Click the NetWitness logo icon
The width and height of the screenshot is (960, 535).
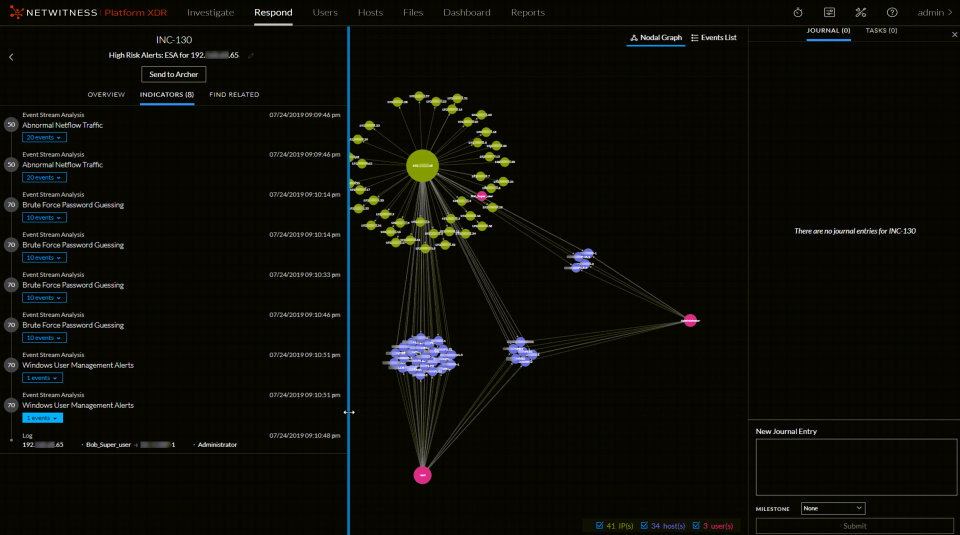pyautogui.click(x=17, y=12)
